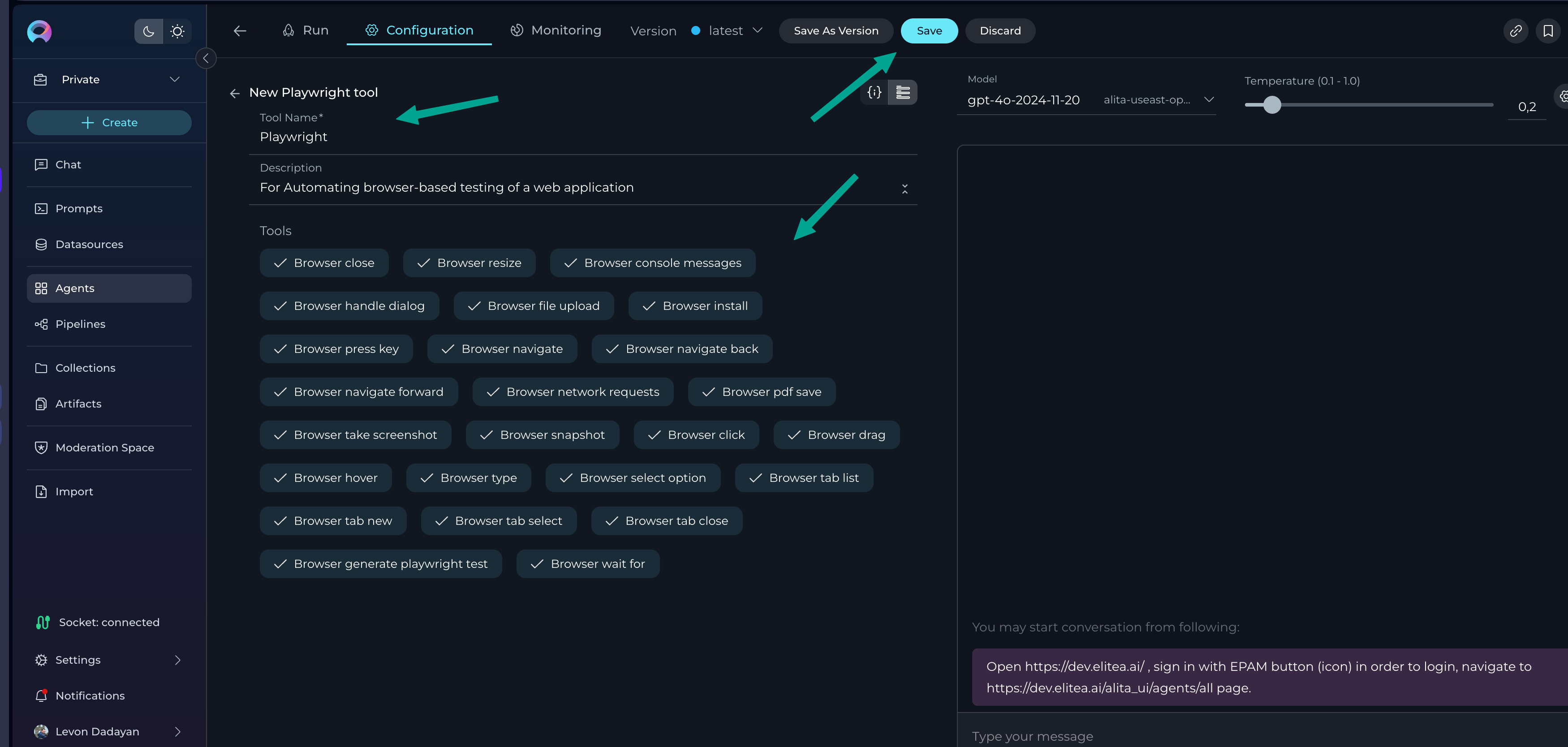
Task: Toggle Browser tab list tool
Action: 804,478
